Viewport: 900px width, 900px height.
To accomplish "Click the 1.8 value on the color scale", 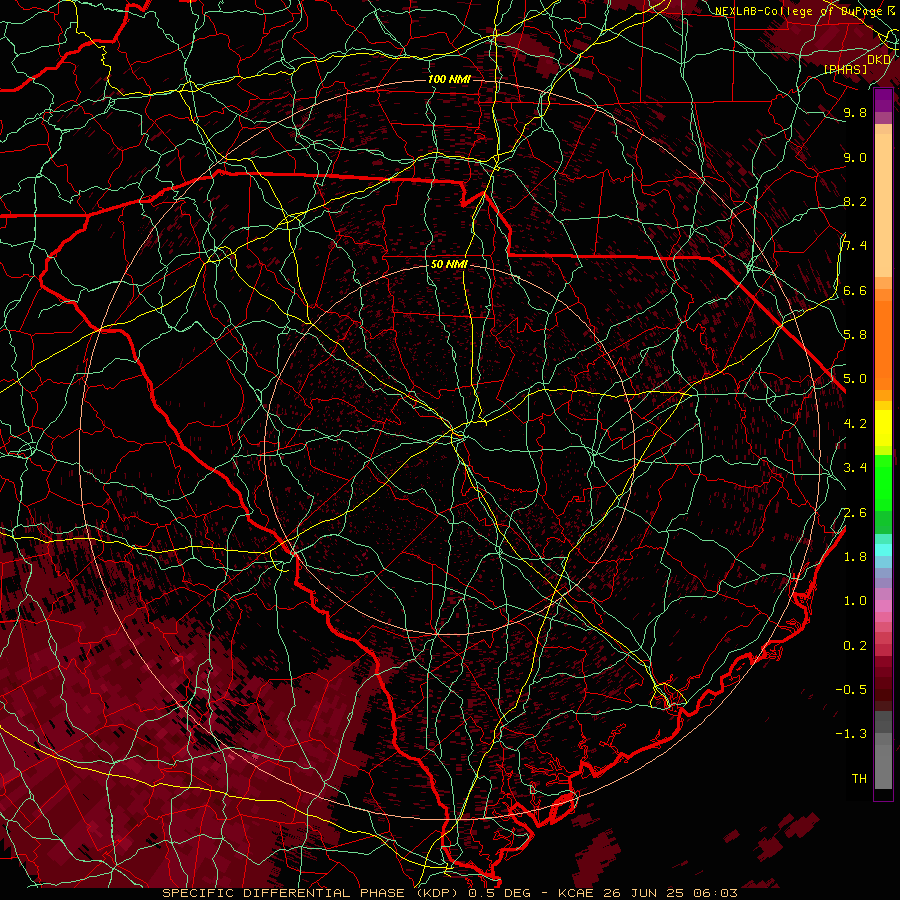I will (855, 557).
